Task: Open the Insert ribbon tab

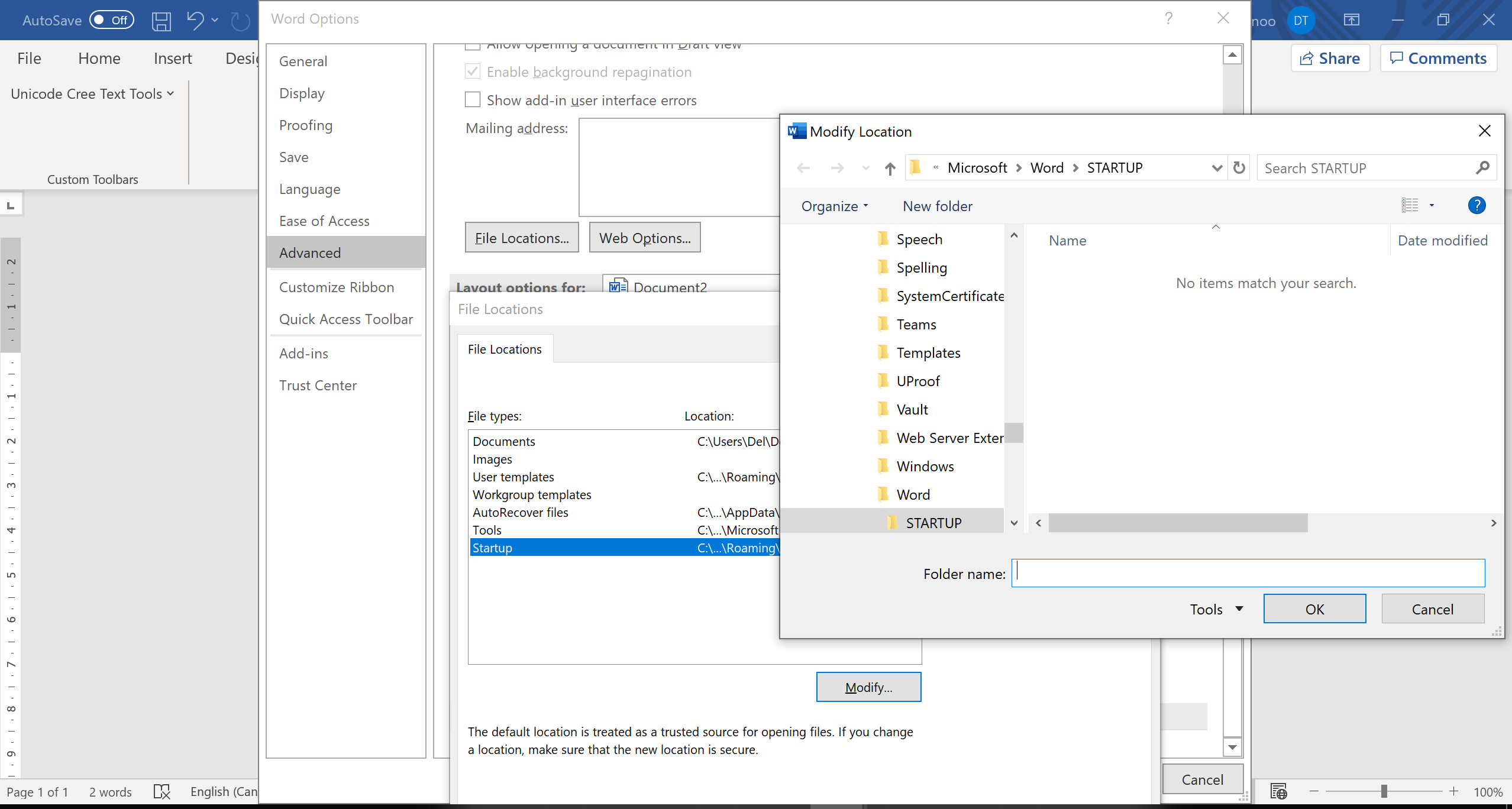Action: [x=173, y=58]
